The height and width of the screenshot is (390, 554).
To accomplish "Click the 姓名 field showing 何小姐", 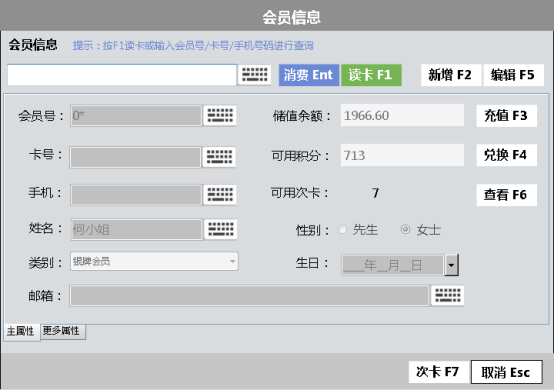I will click(137, 230).
